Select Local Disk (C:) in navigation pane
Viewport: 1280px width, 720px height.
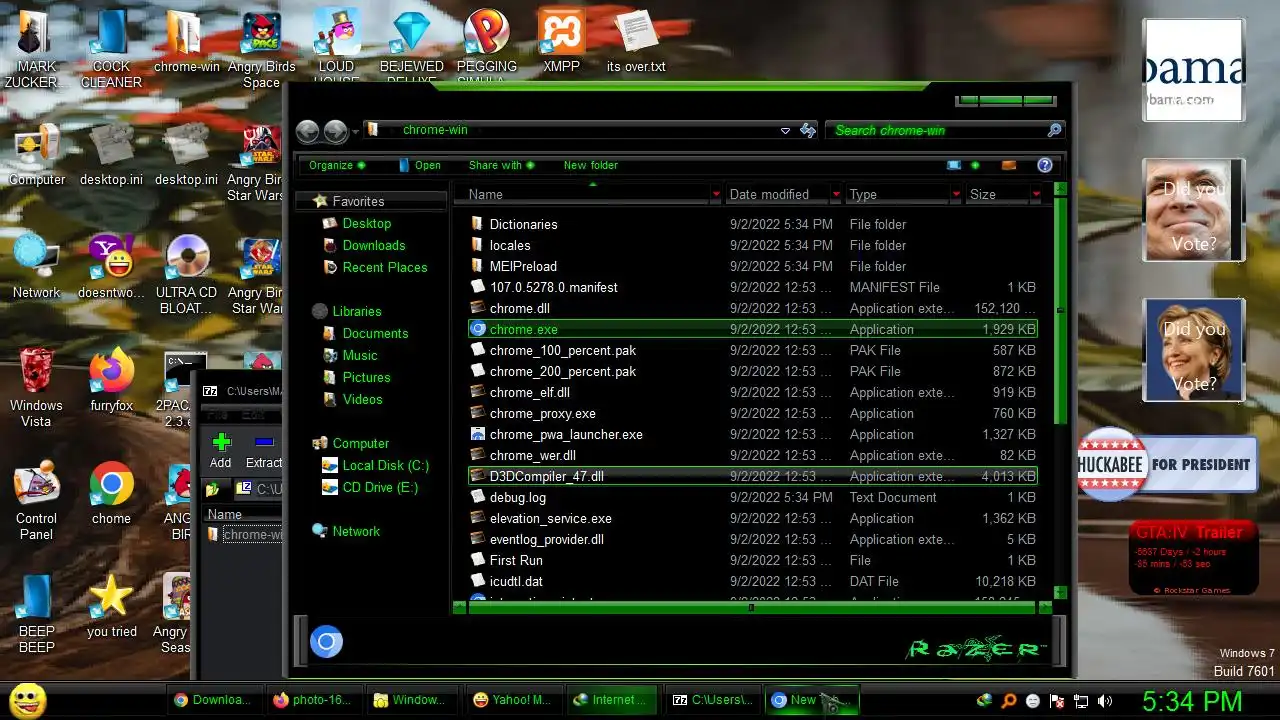click(x=385, y=465)
